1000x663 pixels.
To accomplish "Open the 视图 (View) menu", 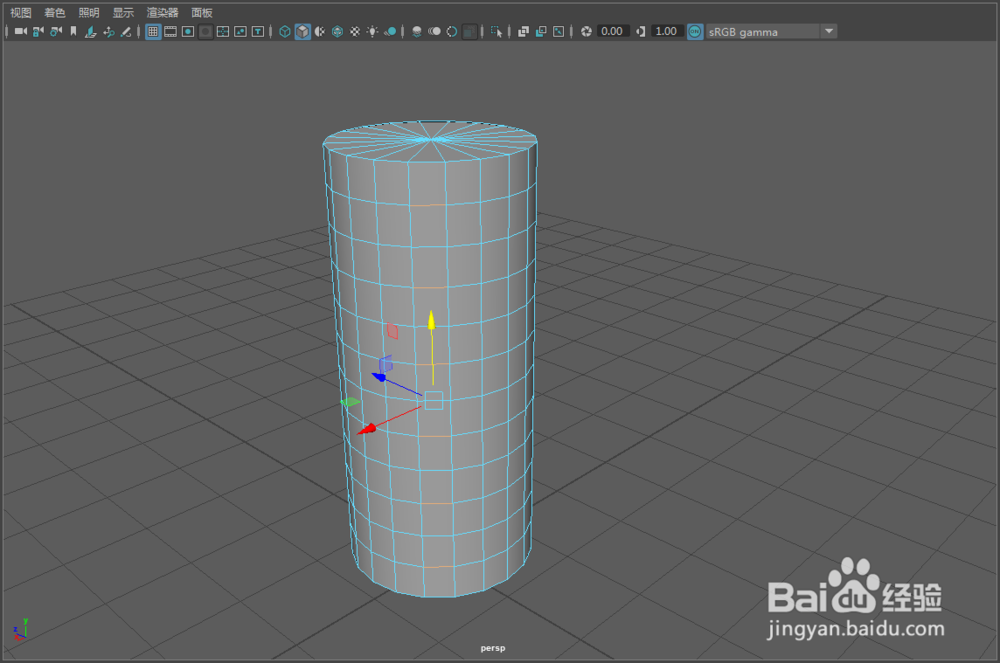I will pyautogui.click(x=20, y=13).
